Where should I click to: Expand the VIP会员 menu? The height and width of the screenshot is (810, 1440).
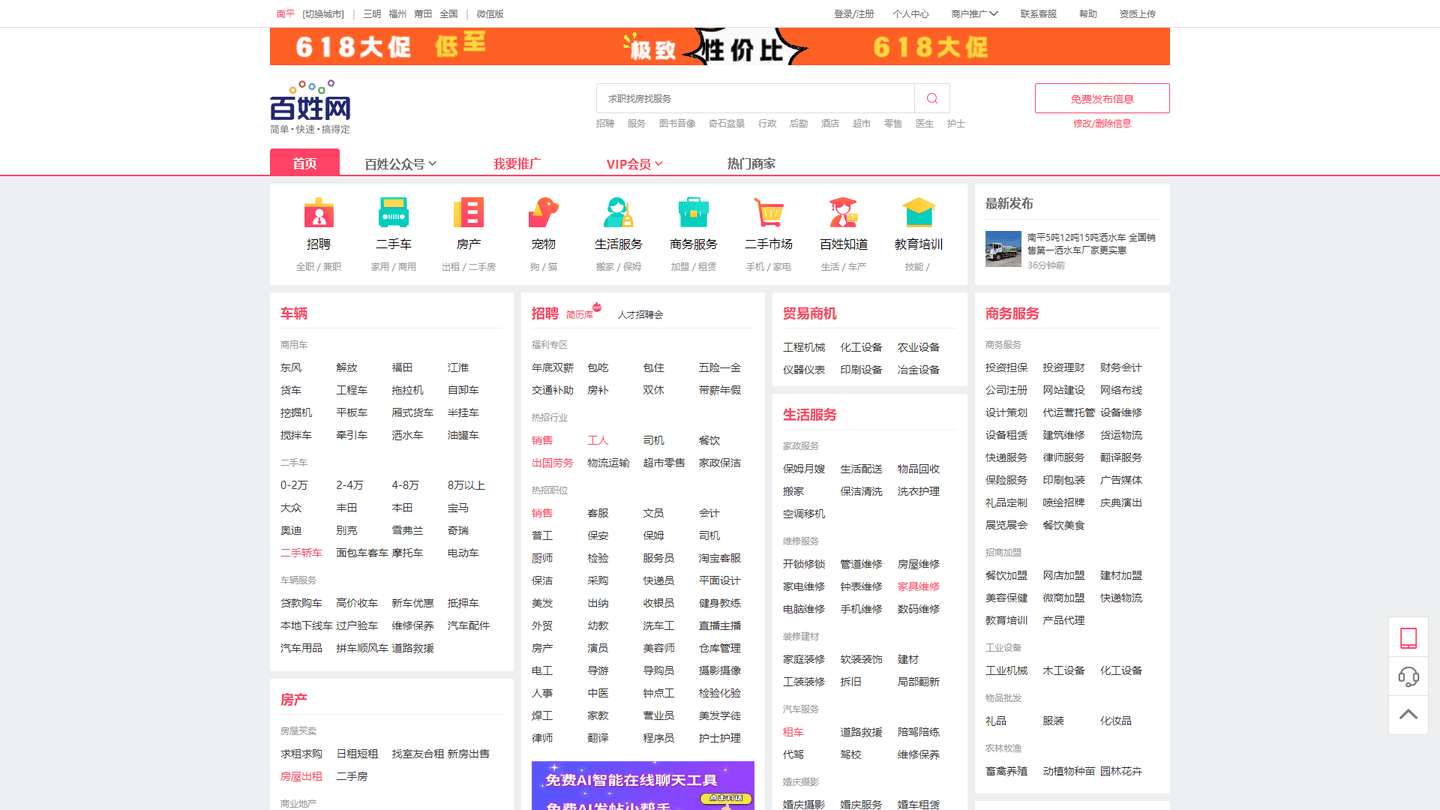pyautogui.click(x=634, y=164)
